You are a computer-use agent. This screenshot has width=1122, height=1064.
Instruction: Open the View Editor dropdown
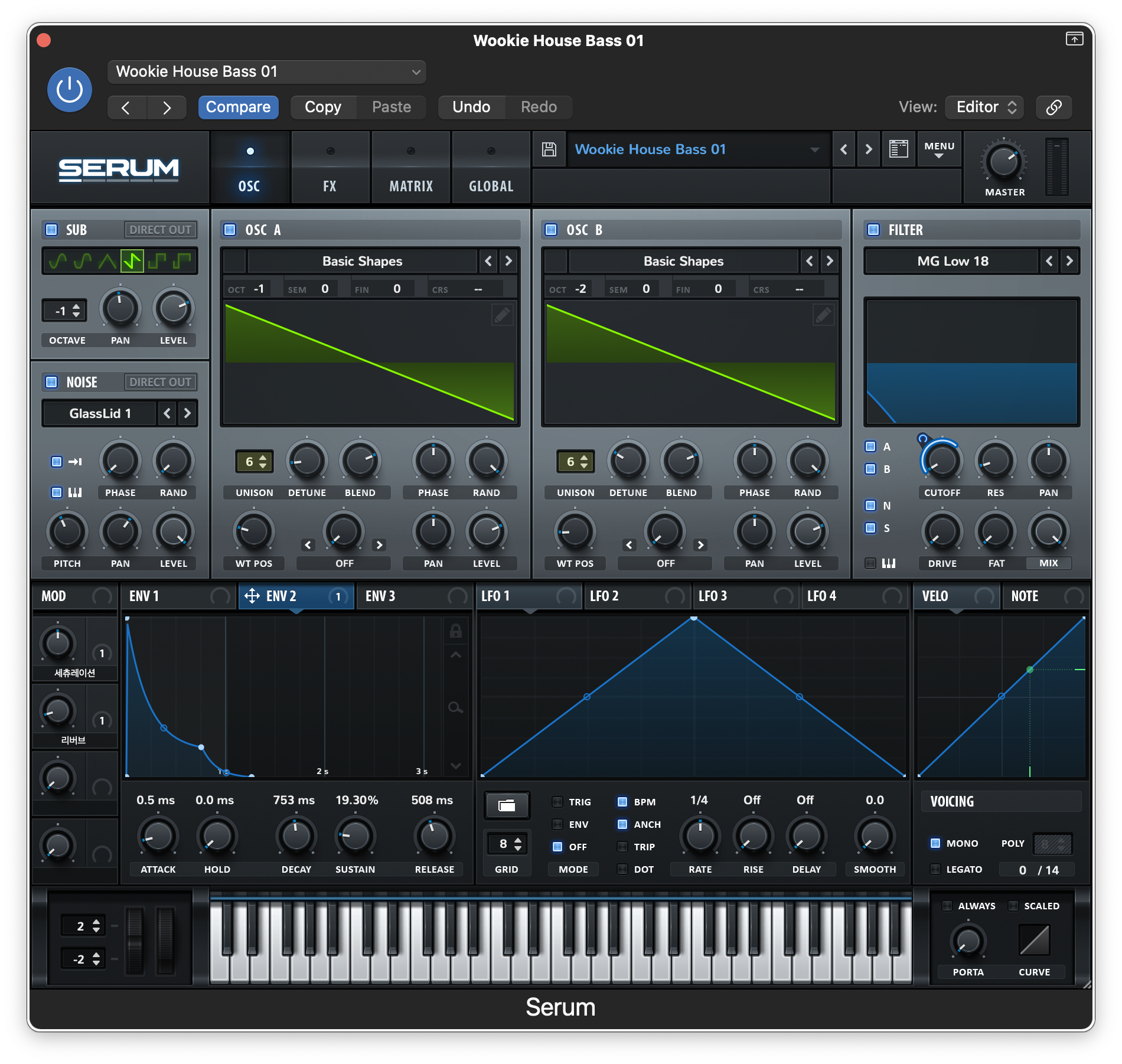point(984,107)
